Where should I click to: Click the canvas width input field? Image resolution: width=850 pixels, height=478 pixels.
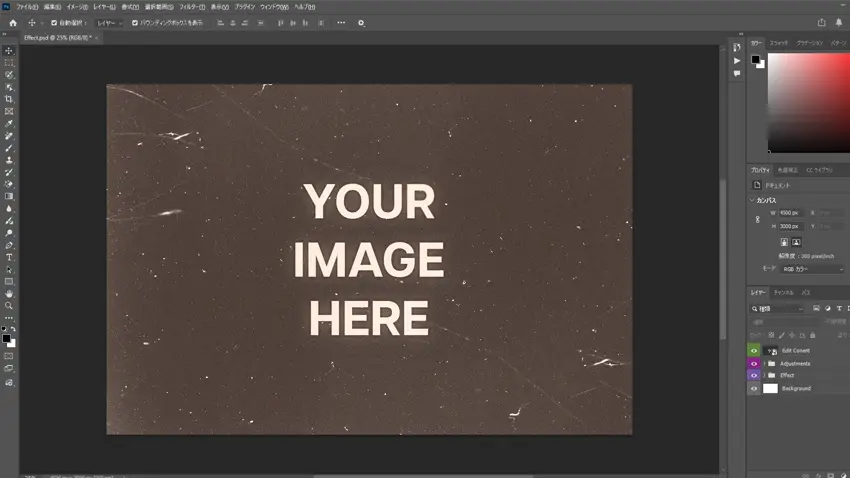tap(789, 213)
